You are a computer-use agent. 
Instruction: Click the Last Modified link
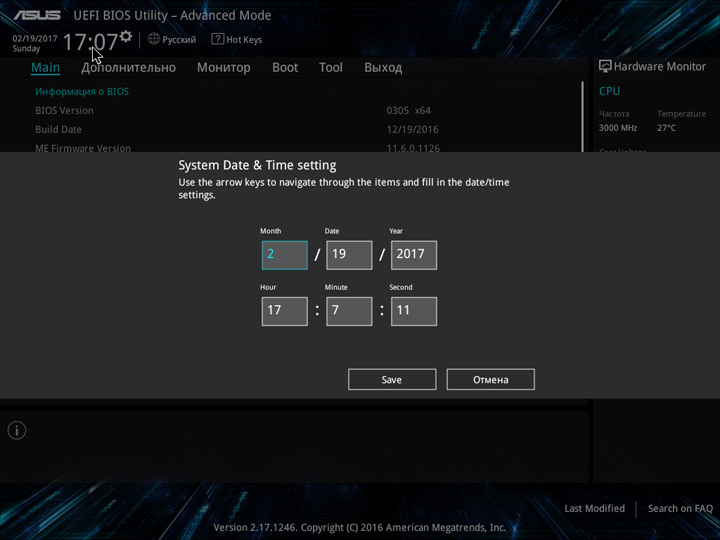[595, 508]
